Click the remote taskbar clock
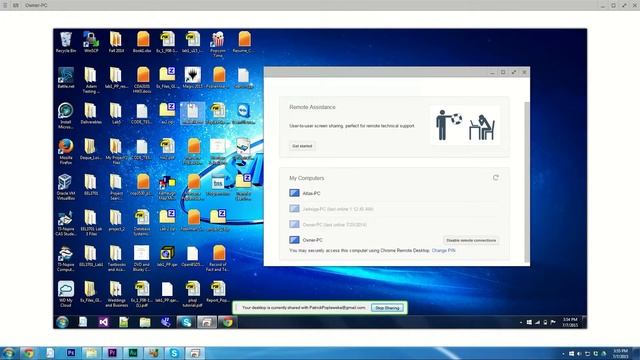Screen dimensions: 640x360 pyautogui.click(x=570, y=322)
